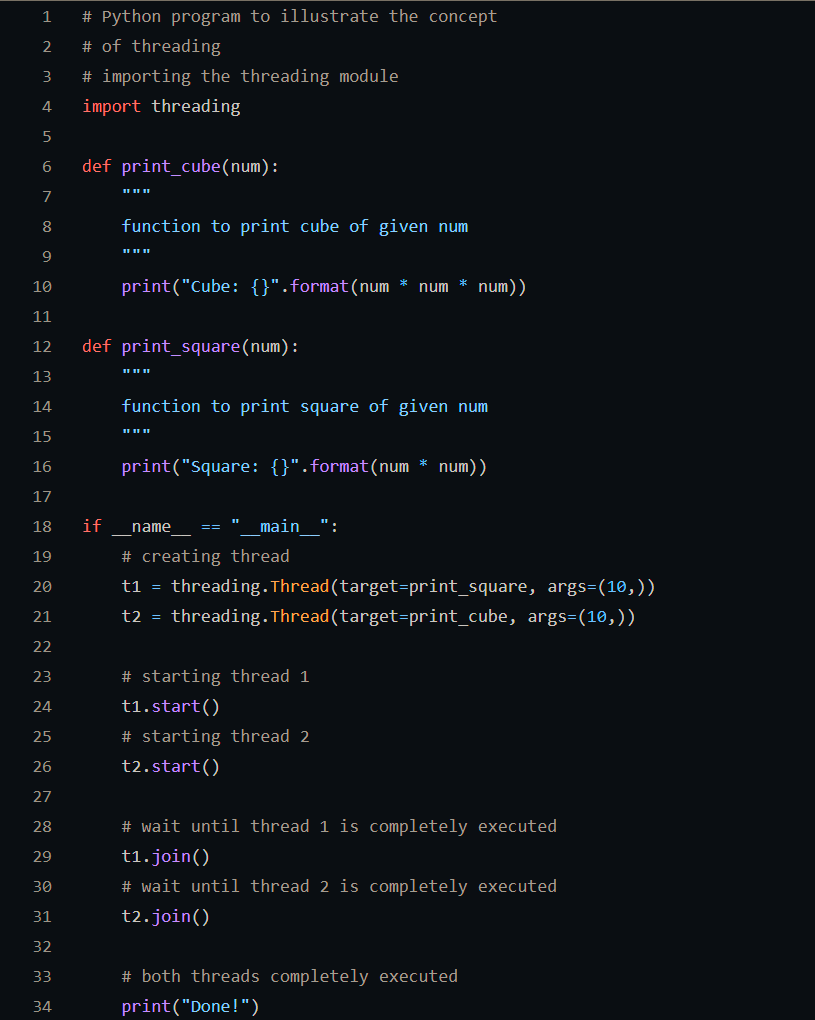Click comment "# importing the threading module"
The width and height of the screenshot is (815, 1020).
[x=240, y=76]
